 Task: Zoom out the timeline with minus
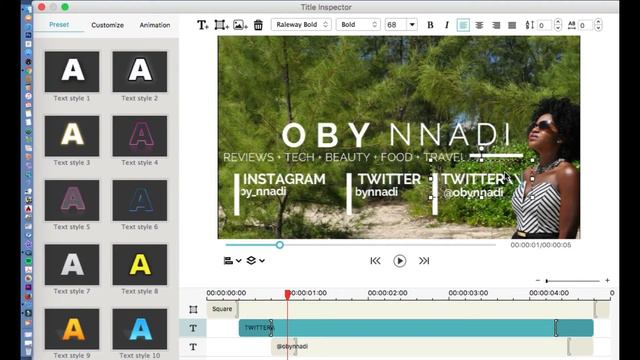point(538,280)
